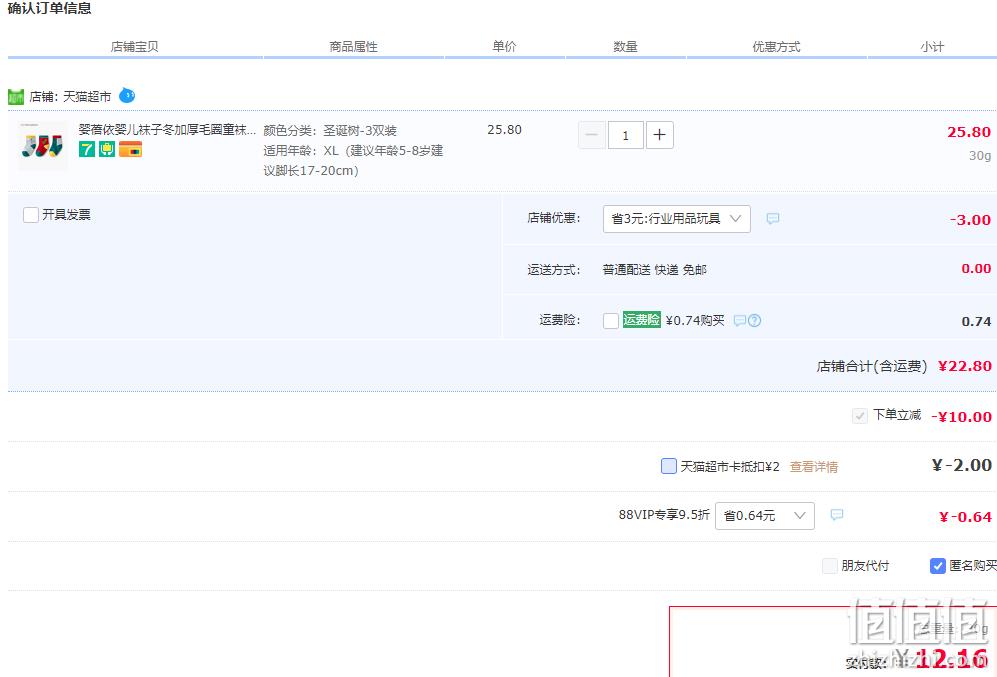Screen dimensions: 997x677
Task: Click the 30g weight value
Action: (x=980, y=156)
